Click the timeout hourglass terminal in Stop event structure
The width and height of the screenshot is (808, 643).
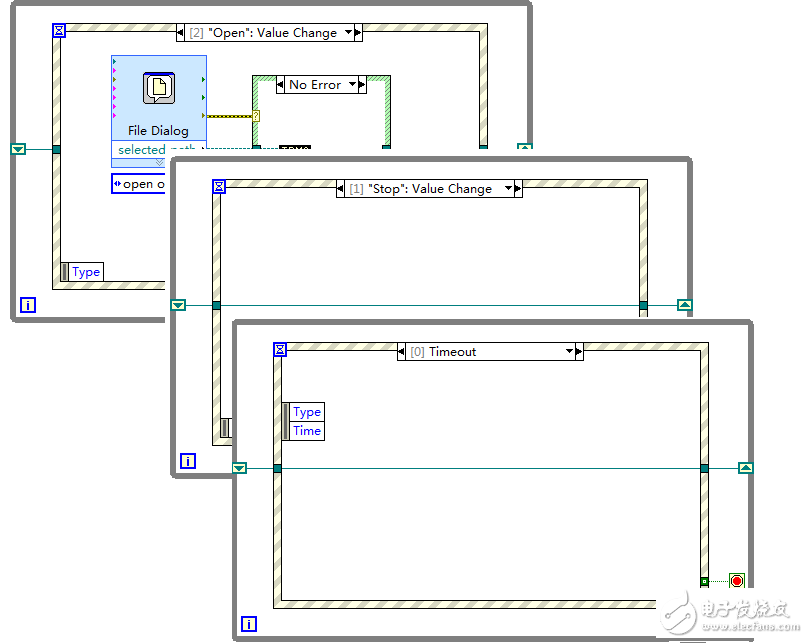tap(219, 187)
